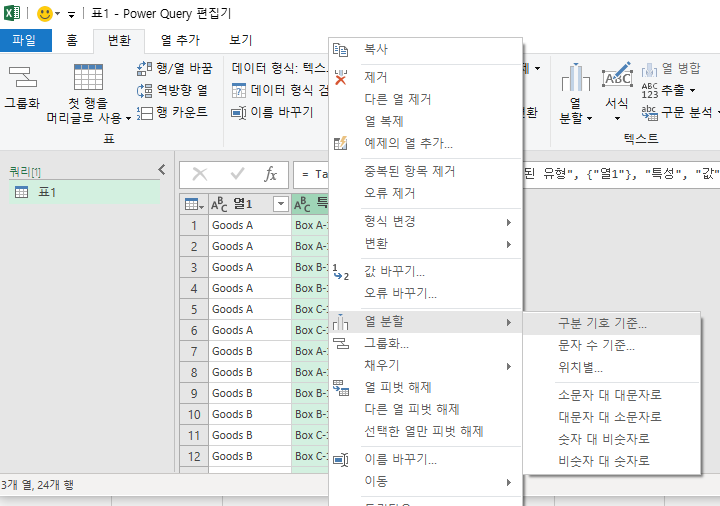
Task: Open 열1 column filter dropdown
Action: [x=281, y=204]
